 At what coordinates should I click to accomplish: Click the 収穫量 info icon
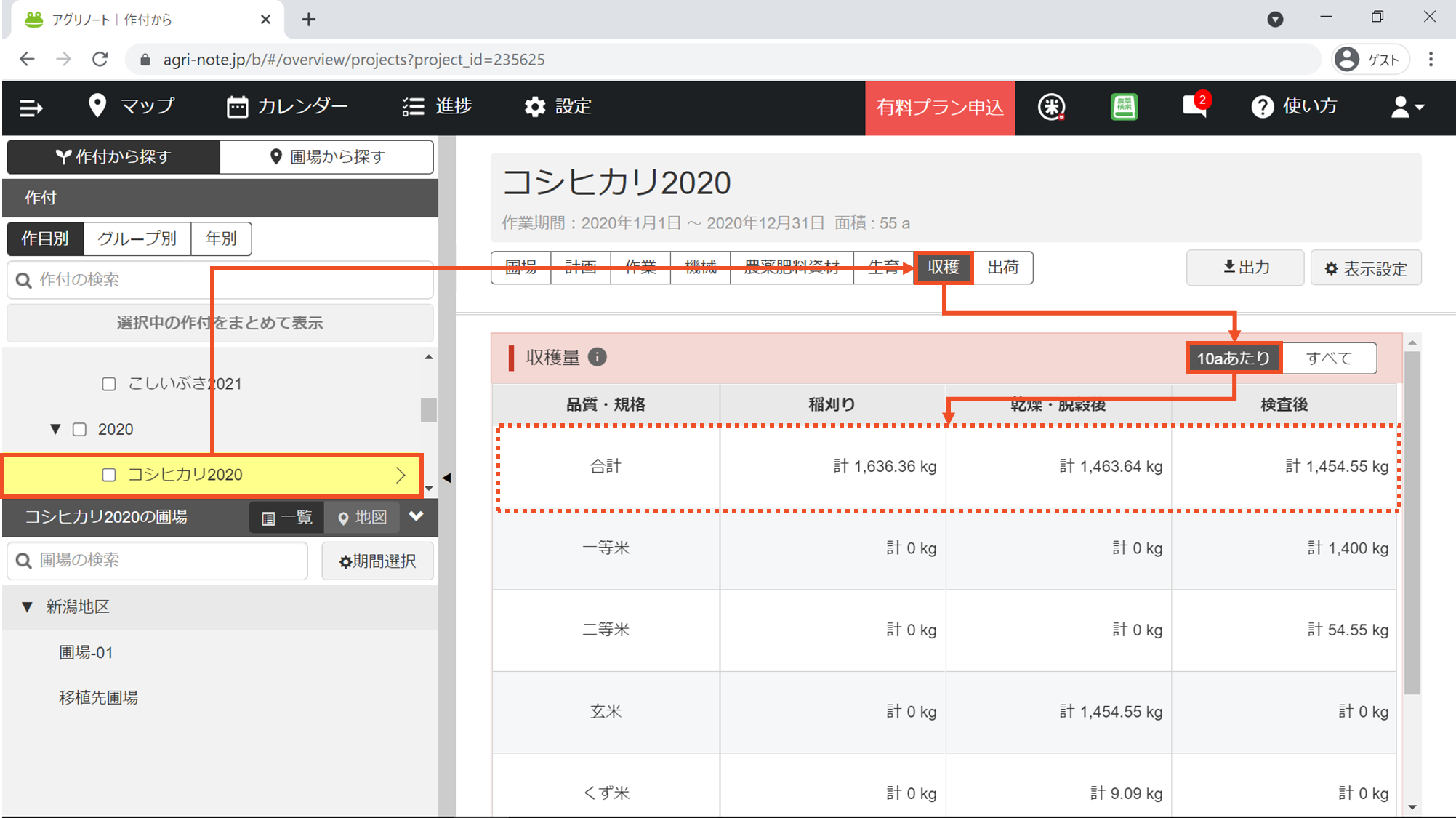click(597, 357)
